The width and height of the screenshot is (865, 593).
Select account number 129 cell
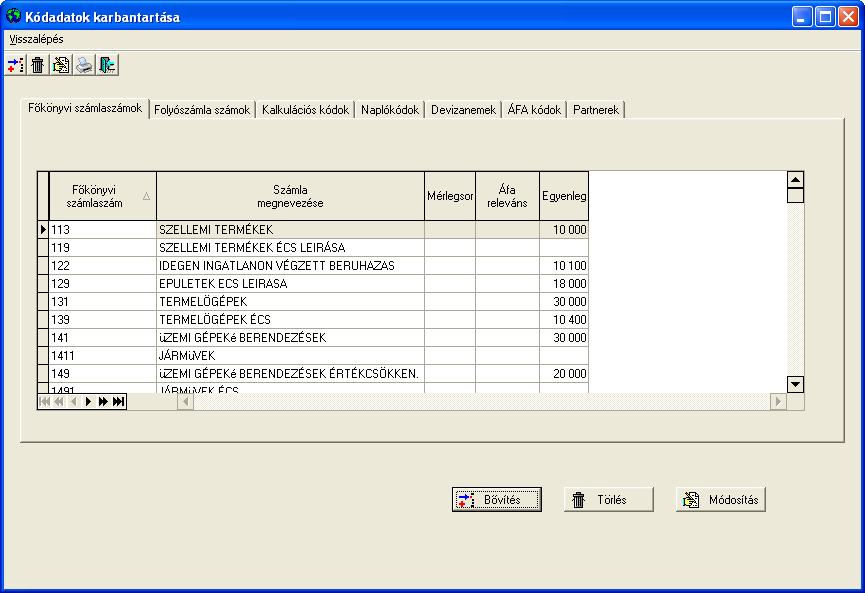click(x=103, y=284)
